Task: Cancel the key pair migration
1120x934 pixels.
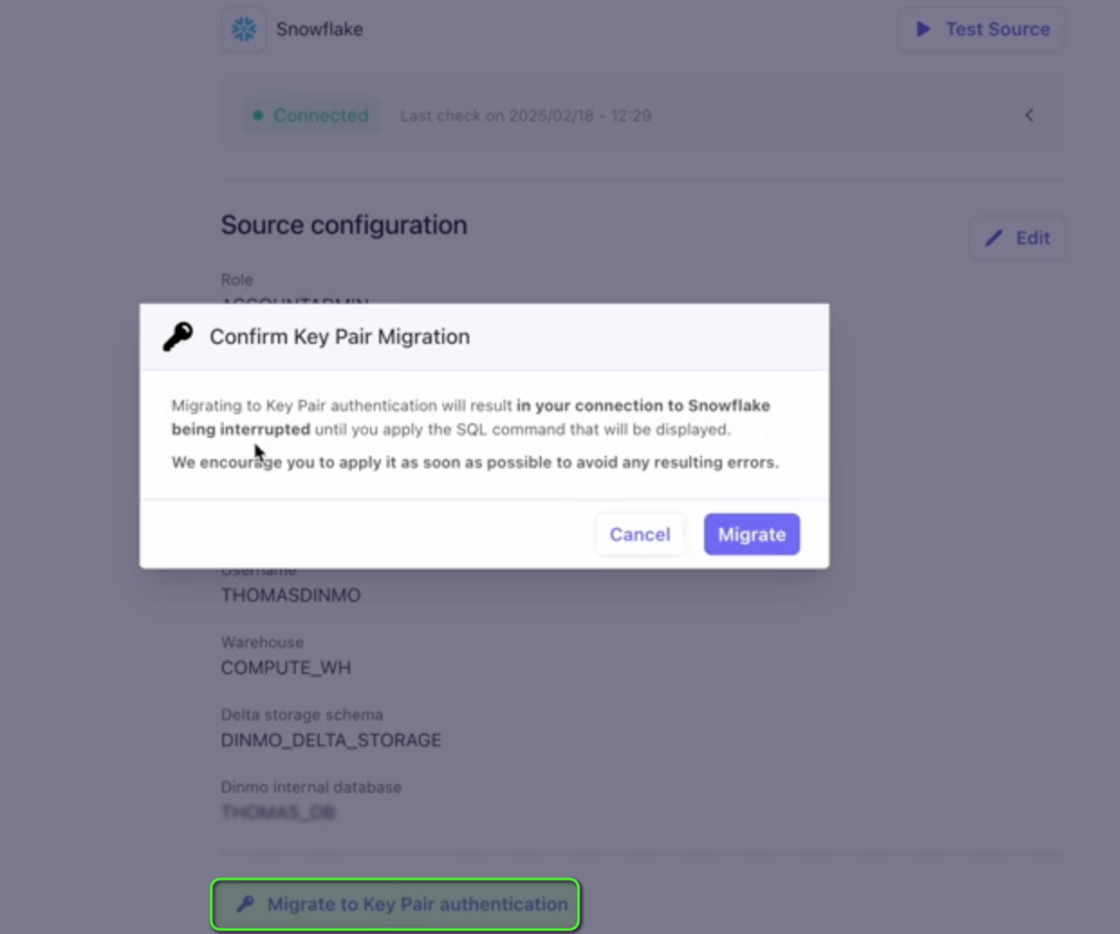Action: [x=639, y=534]
